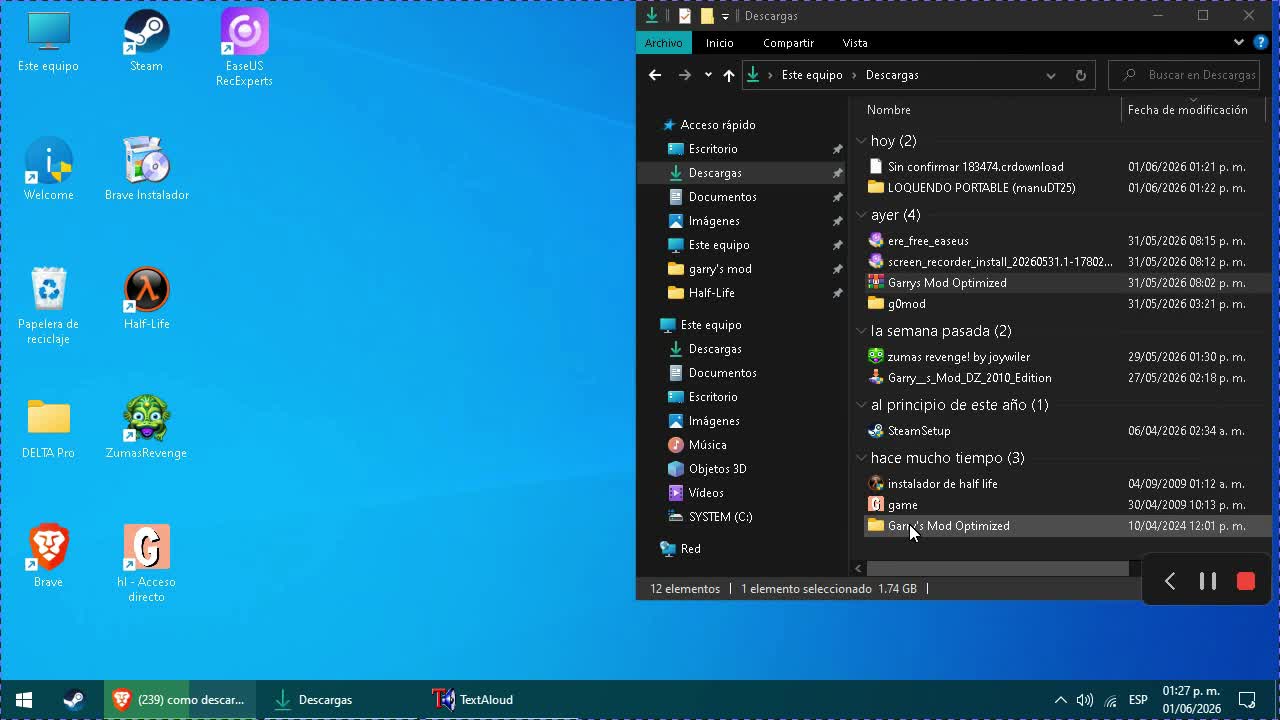This screenshot has width=1280, height=720.
Task: Collapse hace mucho tiempo (3) group
Action: tap(861, 458)
